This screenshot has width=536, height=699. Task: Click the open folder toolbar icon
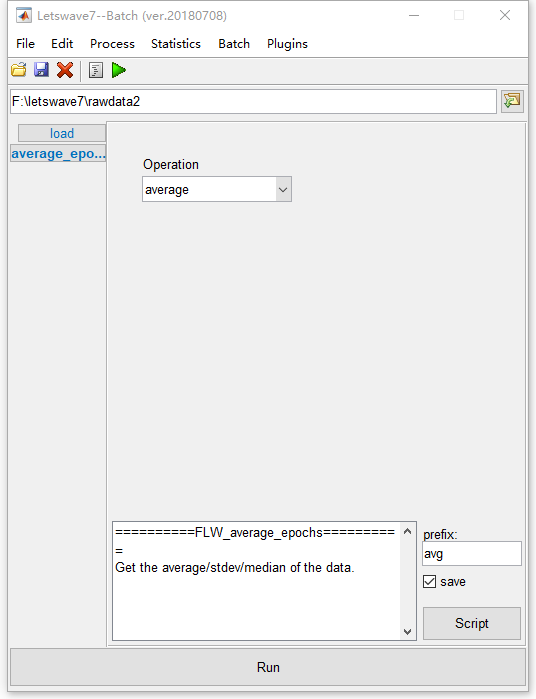(19, 70)
